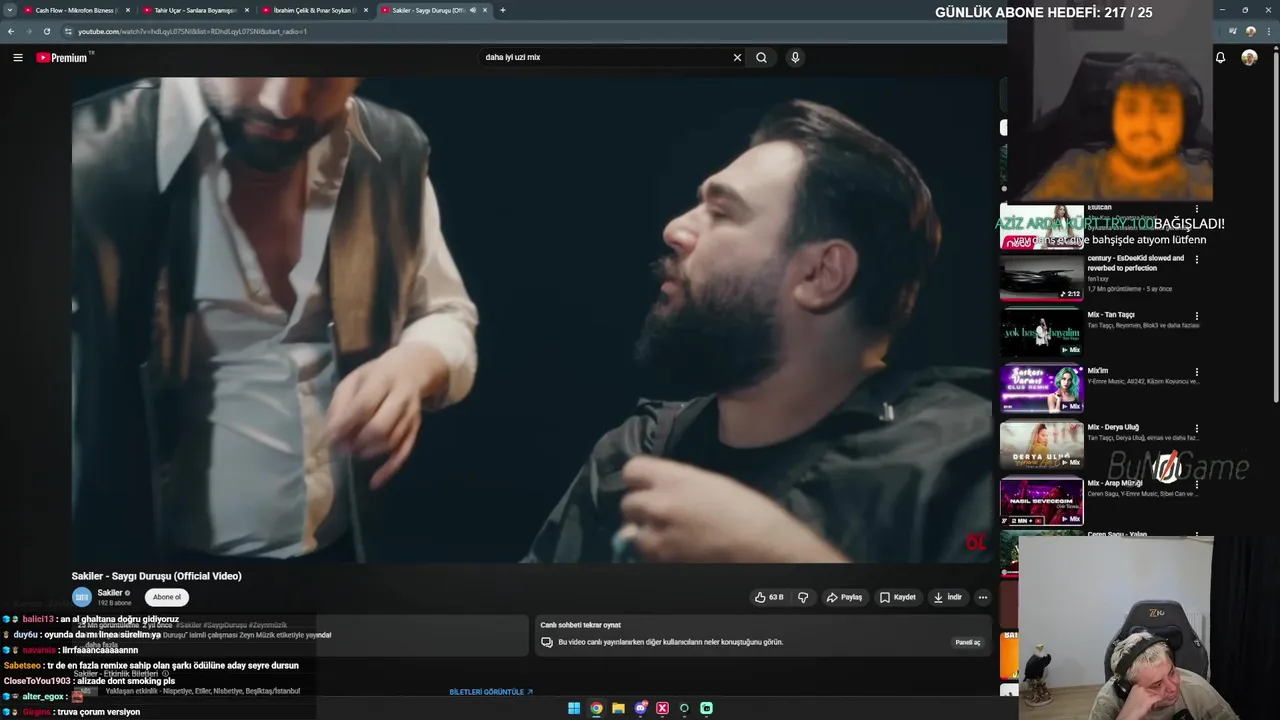Close the Tahir Uçar tab

(247, 10)
